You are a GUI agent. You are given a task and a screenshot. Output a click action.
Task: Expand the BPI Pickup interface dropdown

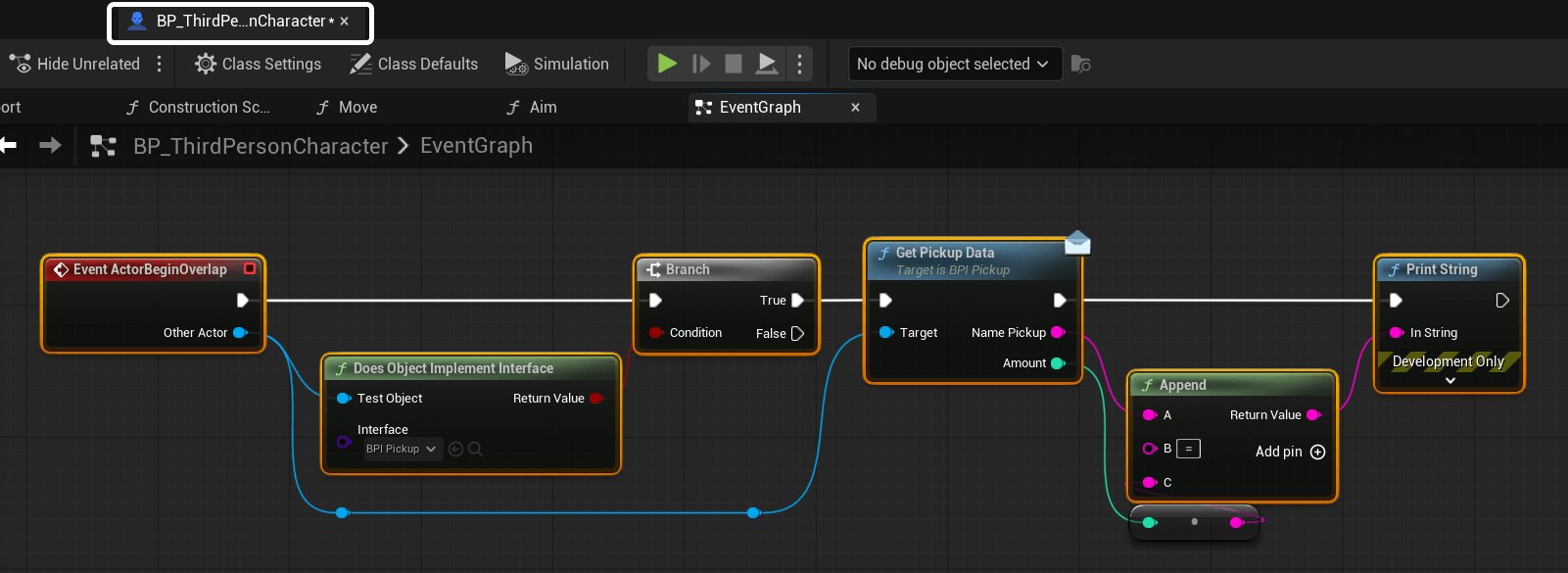pos(402,449)
